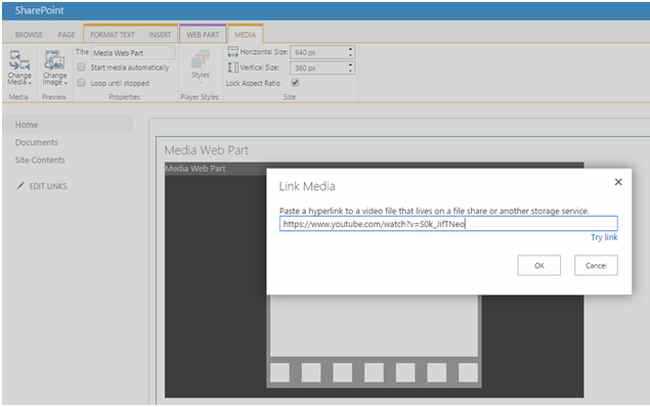Open the Change Image ribbon button
Screen dimensions: 650x407
(55, 68)
